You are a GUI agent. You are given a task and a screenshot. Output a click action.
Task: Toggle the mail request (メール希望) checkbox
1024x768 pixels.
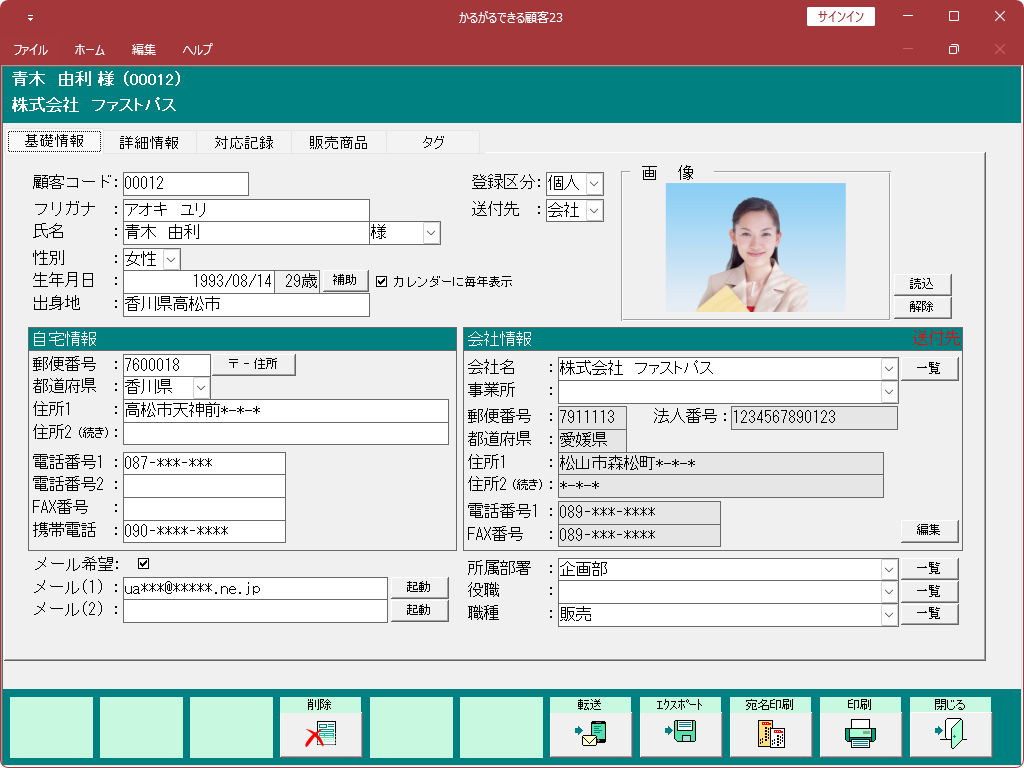tap(143, 563)
